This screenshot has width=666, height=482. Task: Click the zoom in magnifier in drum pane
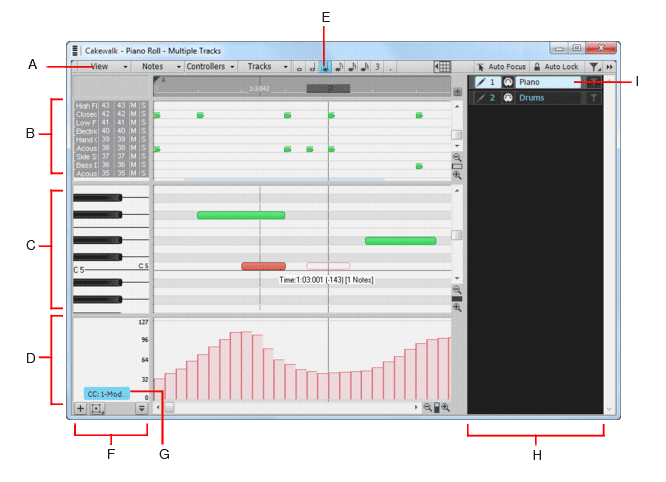457,175
